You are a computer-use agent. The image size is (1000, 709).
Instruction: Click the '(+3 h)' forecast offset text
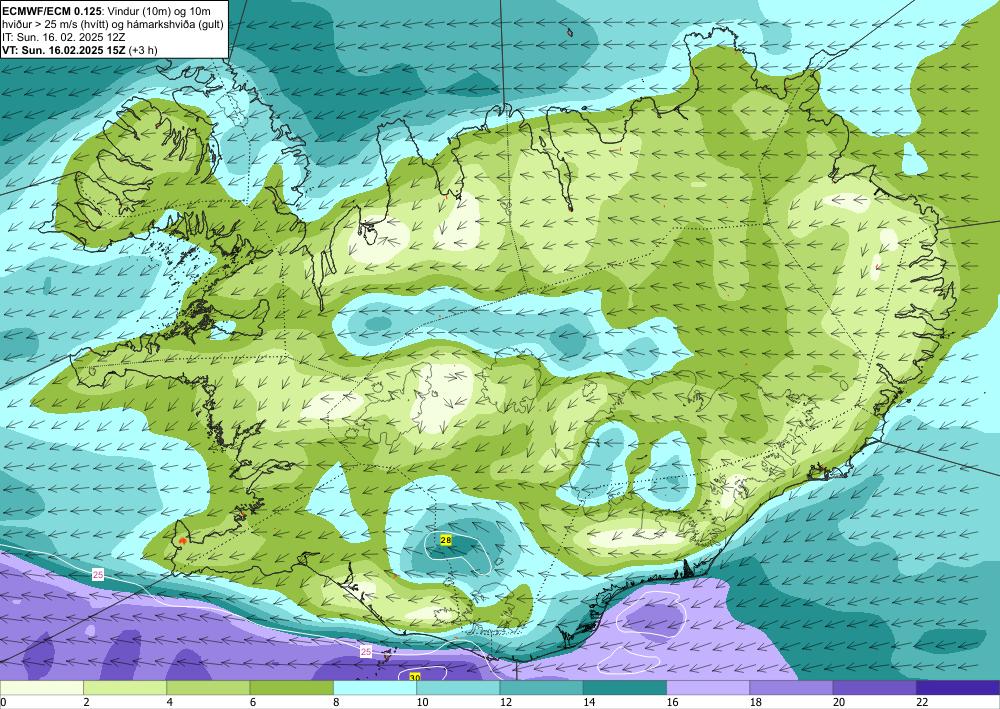[x=143, y=50]
